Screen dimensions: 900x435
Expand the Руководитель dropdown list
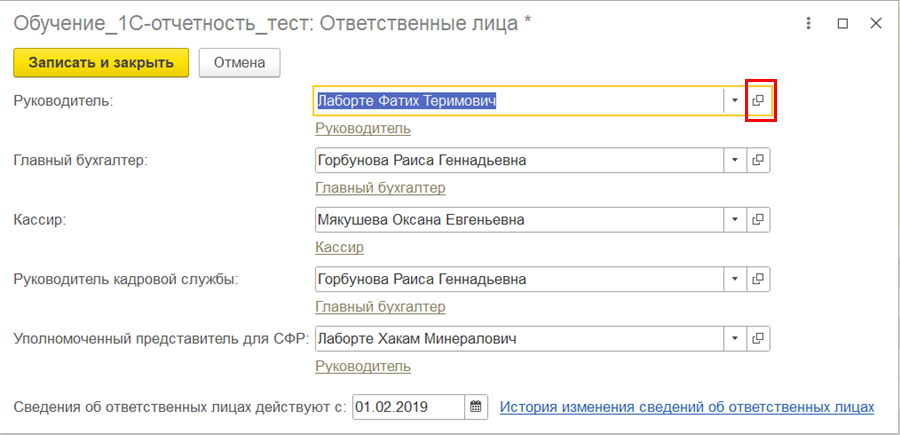734,101
